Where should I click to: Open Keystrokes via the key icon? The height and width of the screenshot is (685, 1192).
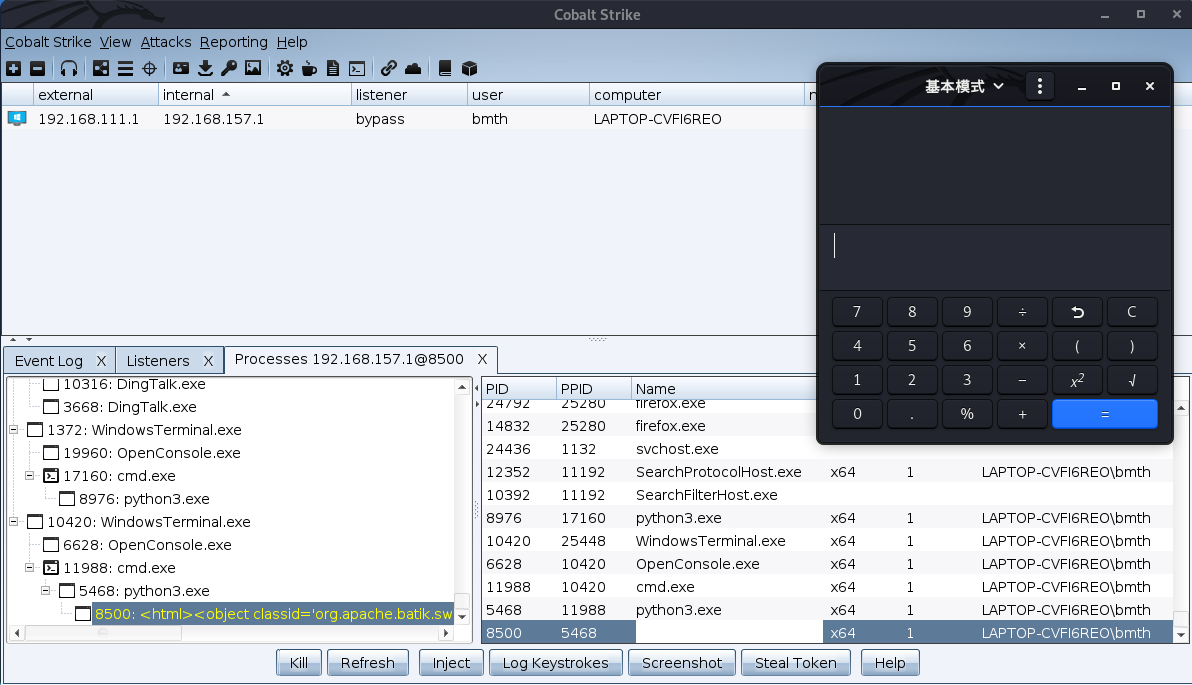pyautogui.click(x=229, y=68)
